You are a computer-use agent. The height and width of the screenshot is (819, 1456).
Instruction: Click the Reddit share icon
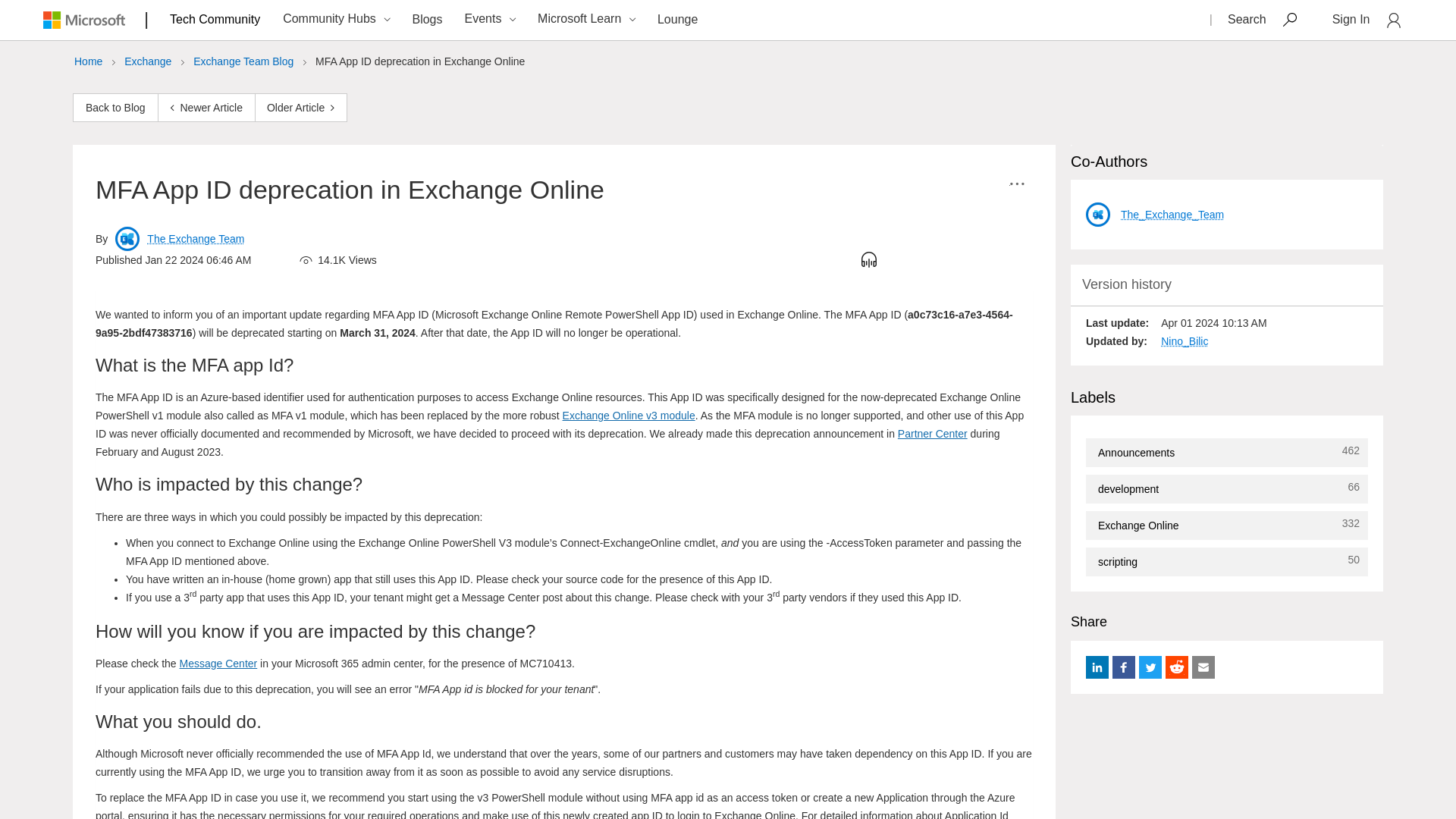click(1176, 667)
